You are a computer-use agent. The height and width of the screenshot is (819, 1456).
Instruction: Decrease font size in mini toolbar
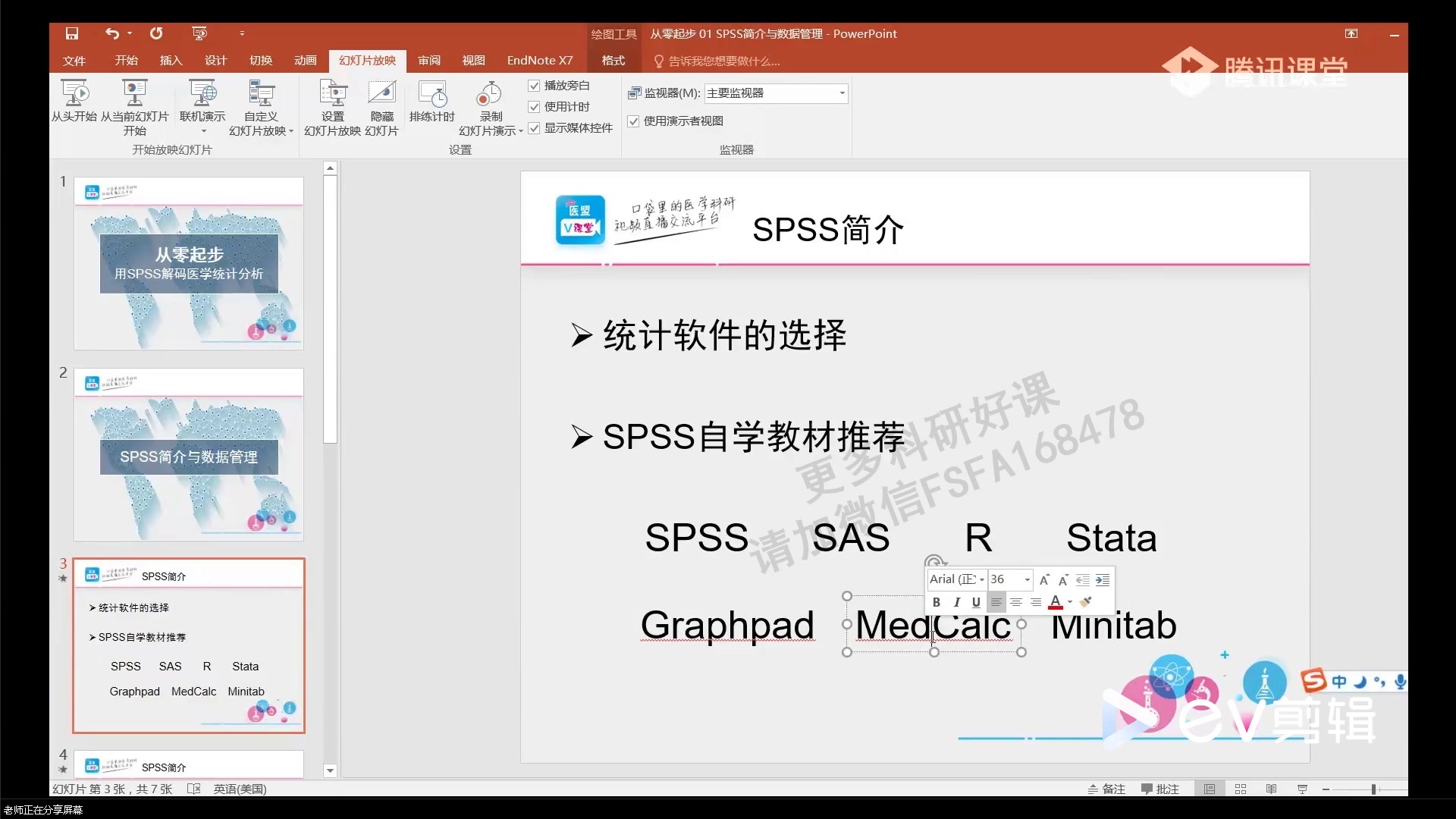(x=1063, y=579)
